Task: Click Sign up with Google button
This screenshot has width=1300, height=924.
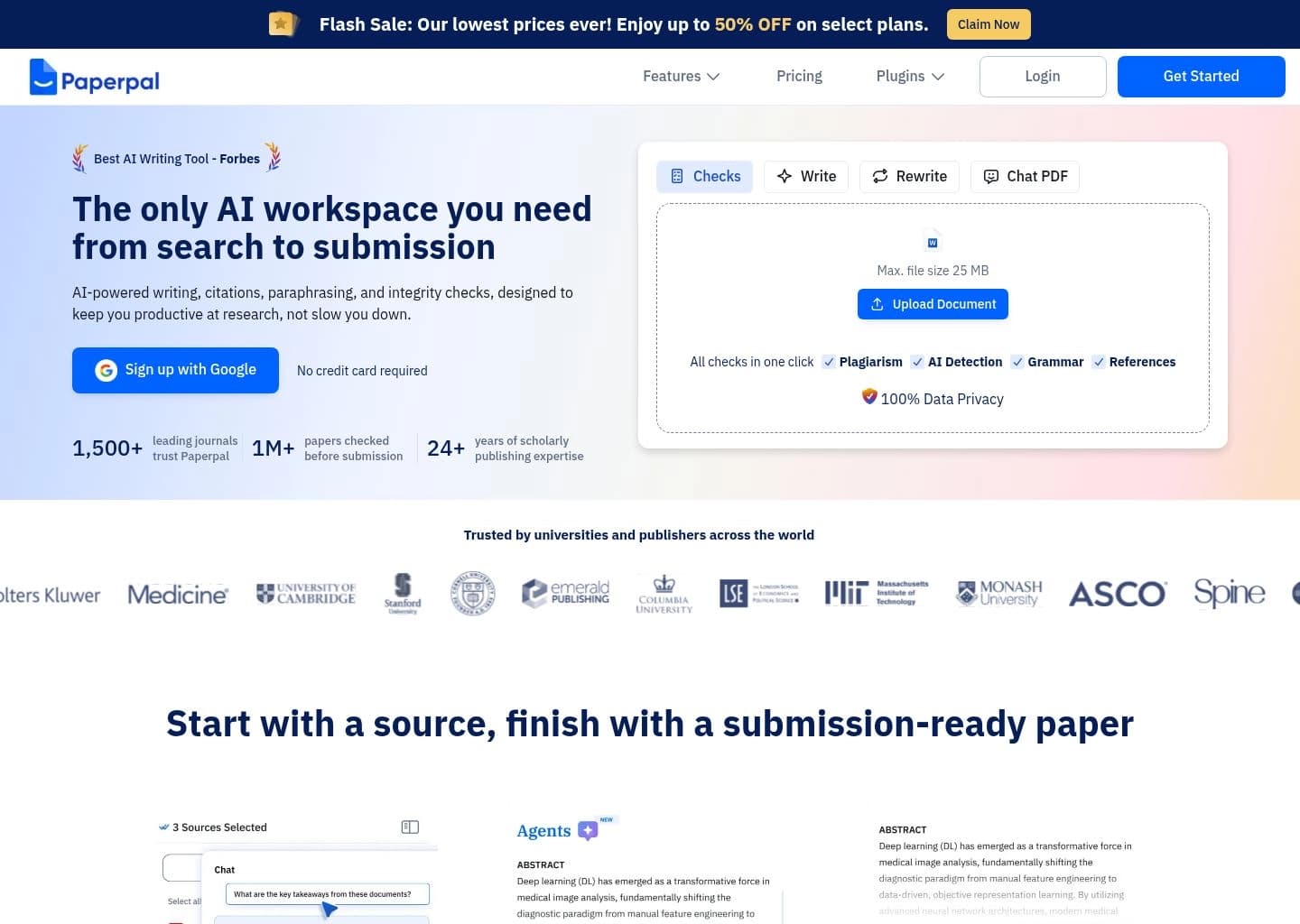Action: 175,370
